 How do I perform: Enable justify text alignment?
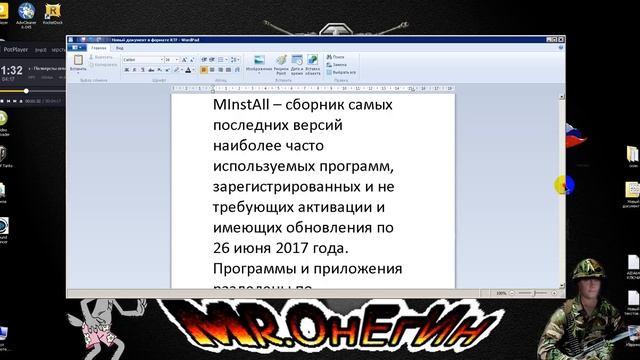(229, 70)
